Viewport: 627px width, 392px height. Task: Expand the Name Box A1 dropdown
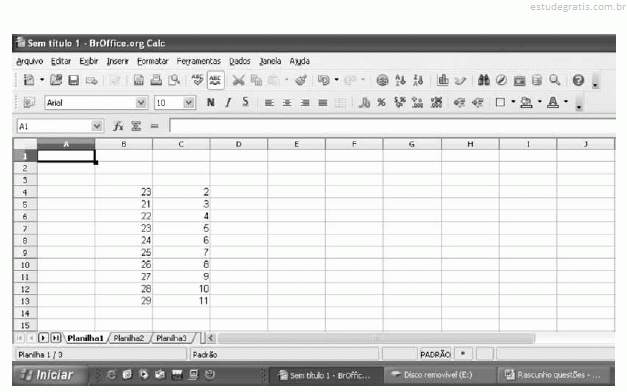(x=97, y=126)
